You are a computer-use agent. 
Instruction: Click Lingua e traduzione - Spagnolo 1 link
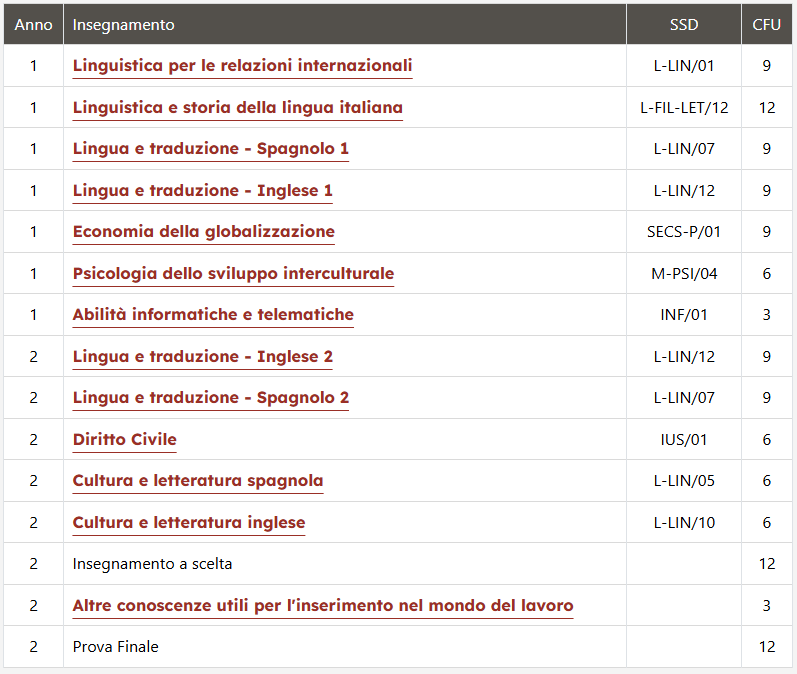point(210,148)
